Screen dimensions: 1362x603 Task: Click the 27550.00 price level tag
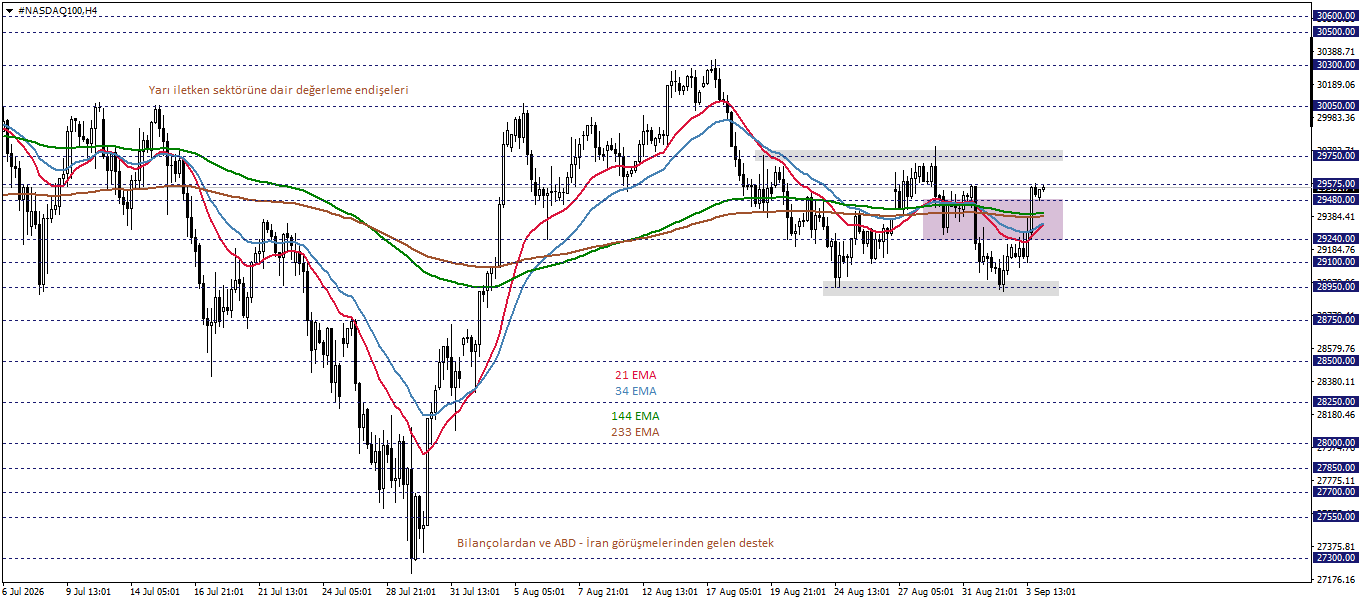(1337, 516)
